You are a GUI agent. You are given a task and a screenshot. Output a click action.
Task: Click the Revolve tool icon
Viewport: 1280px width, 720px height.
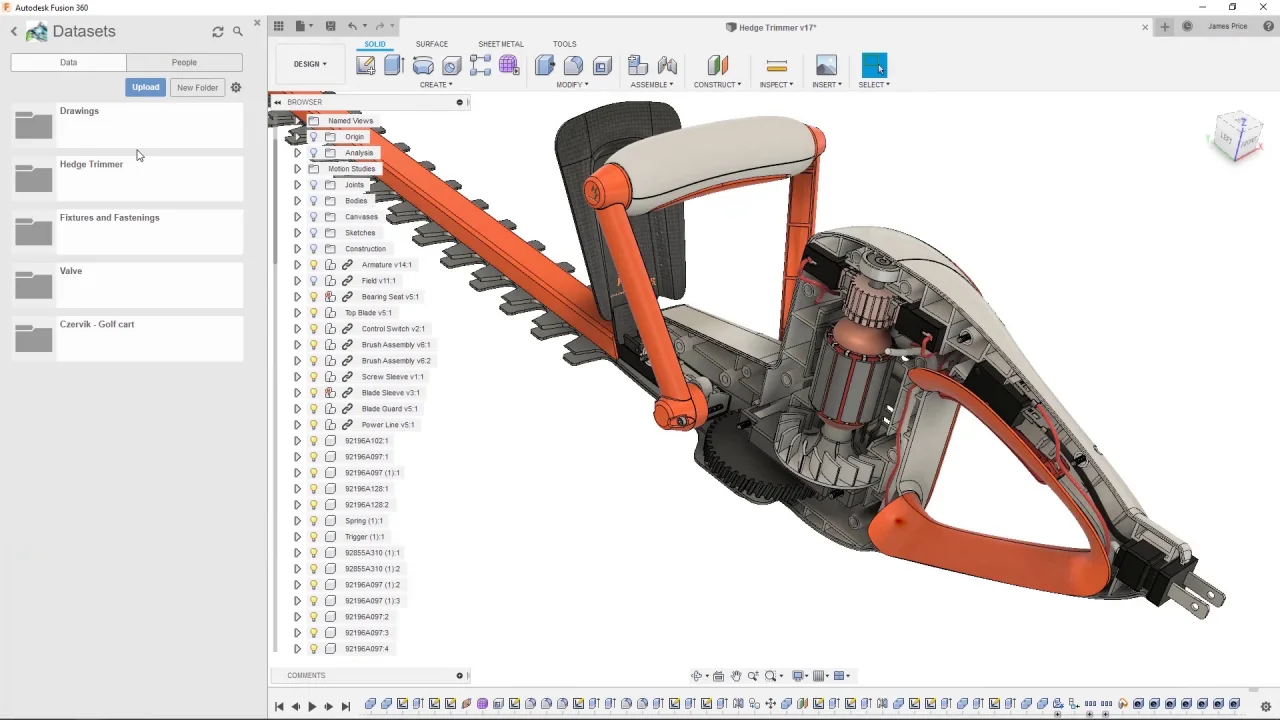(423, 66)
